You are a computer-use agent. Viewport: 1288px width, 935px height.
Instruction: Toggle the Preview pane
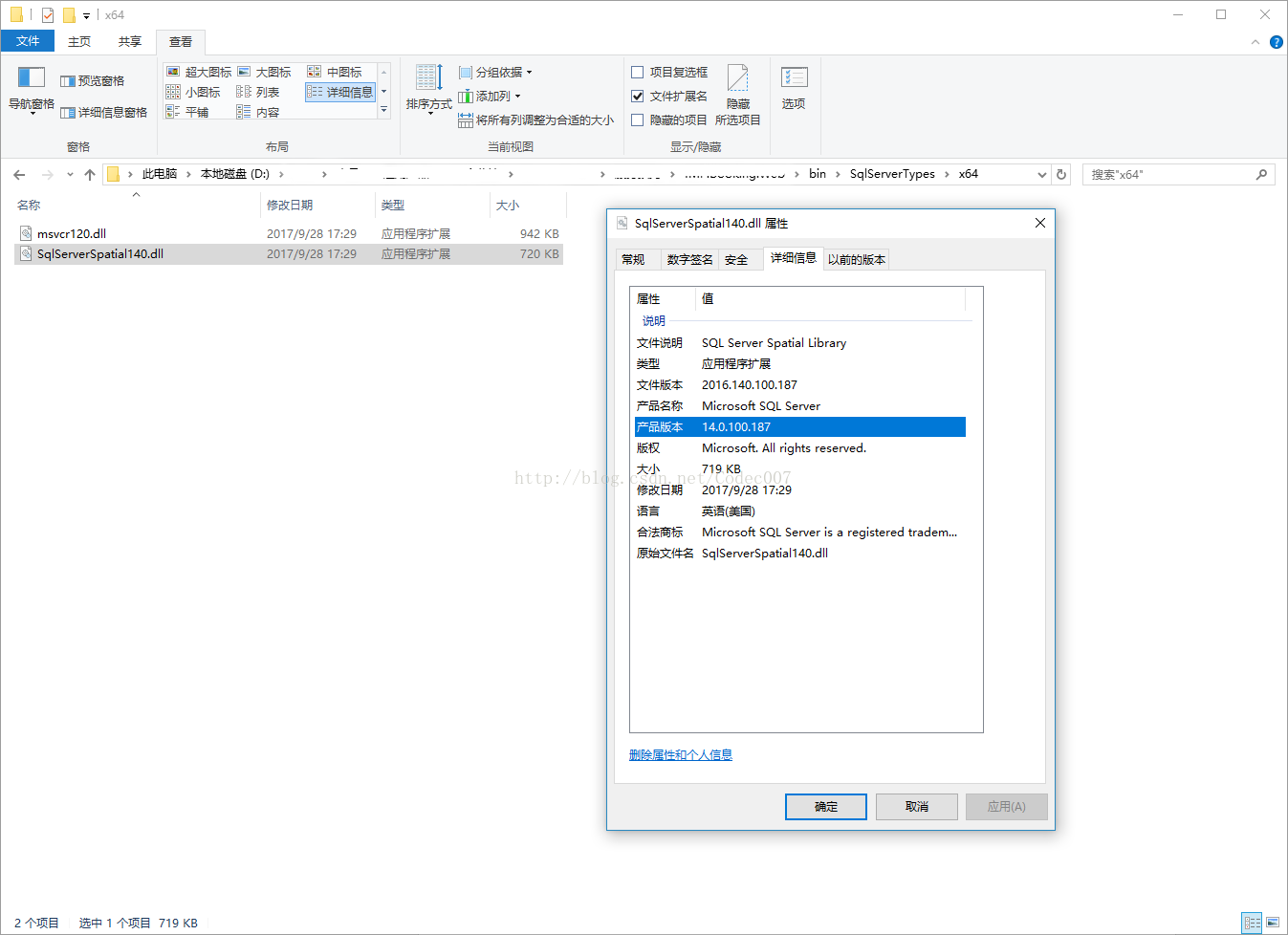point(92,81)
